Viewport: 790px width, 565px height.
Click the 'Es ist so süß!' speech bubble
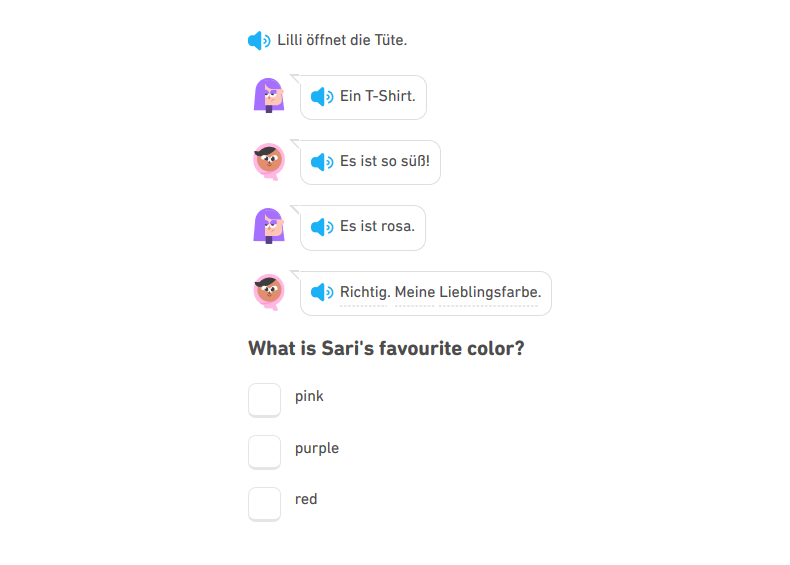click(370, 162)
